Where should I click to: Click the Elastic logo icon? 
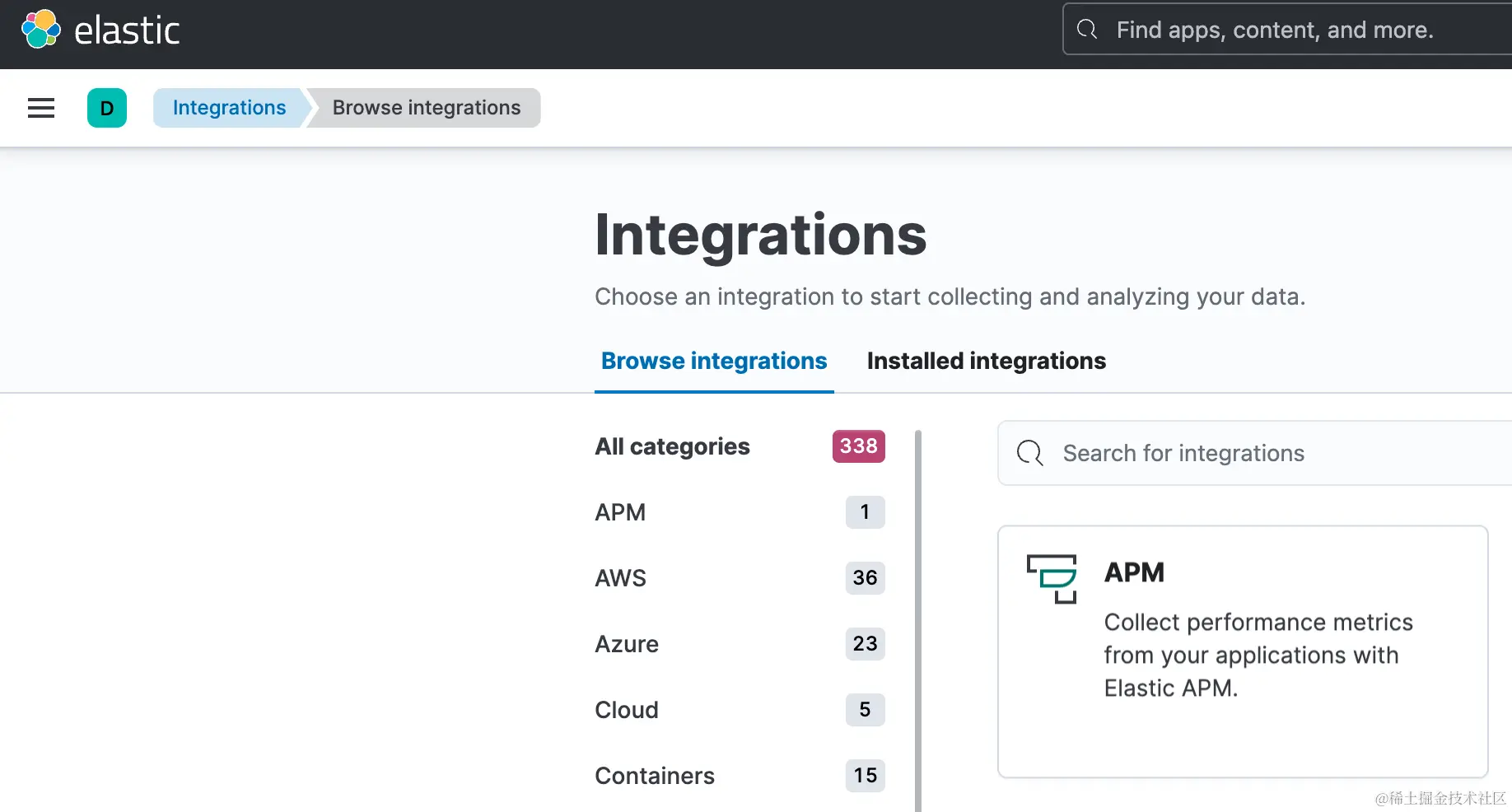pos(41,30)
